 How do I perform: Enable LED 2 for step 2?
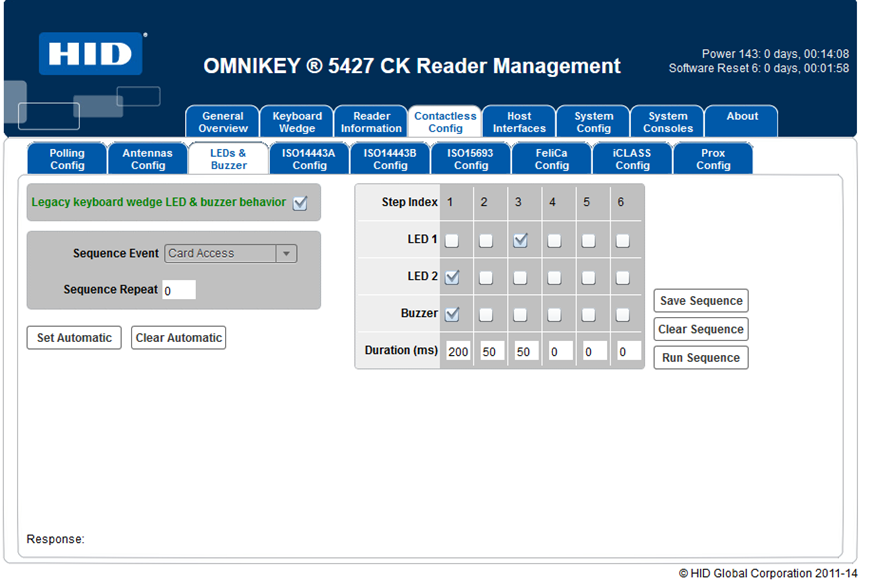[x=486, y=277]
